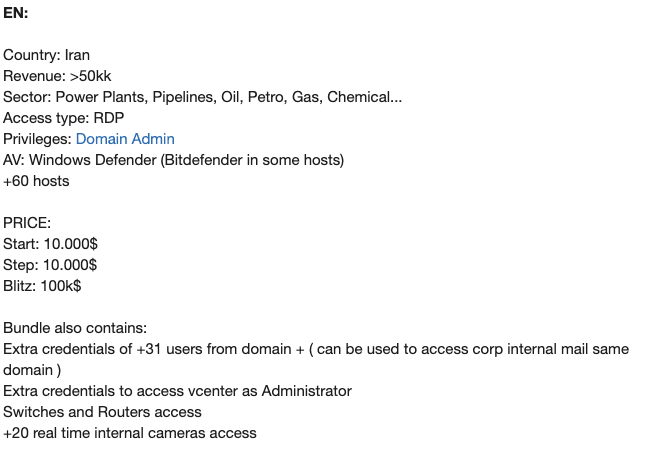Click the Step: 10.000$ line
Image resolution: width=658 pixels, height=458 pixels.
[x=50, y=265]
